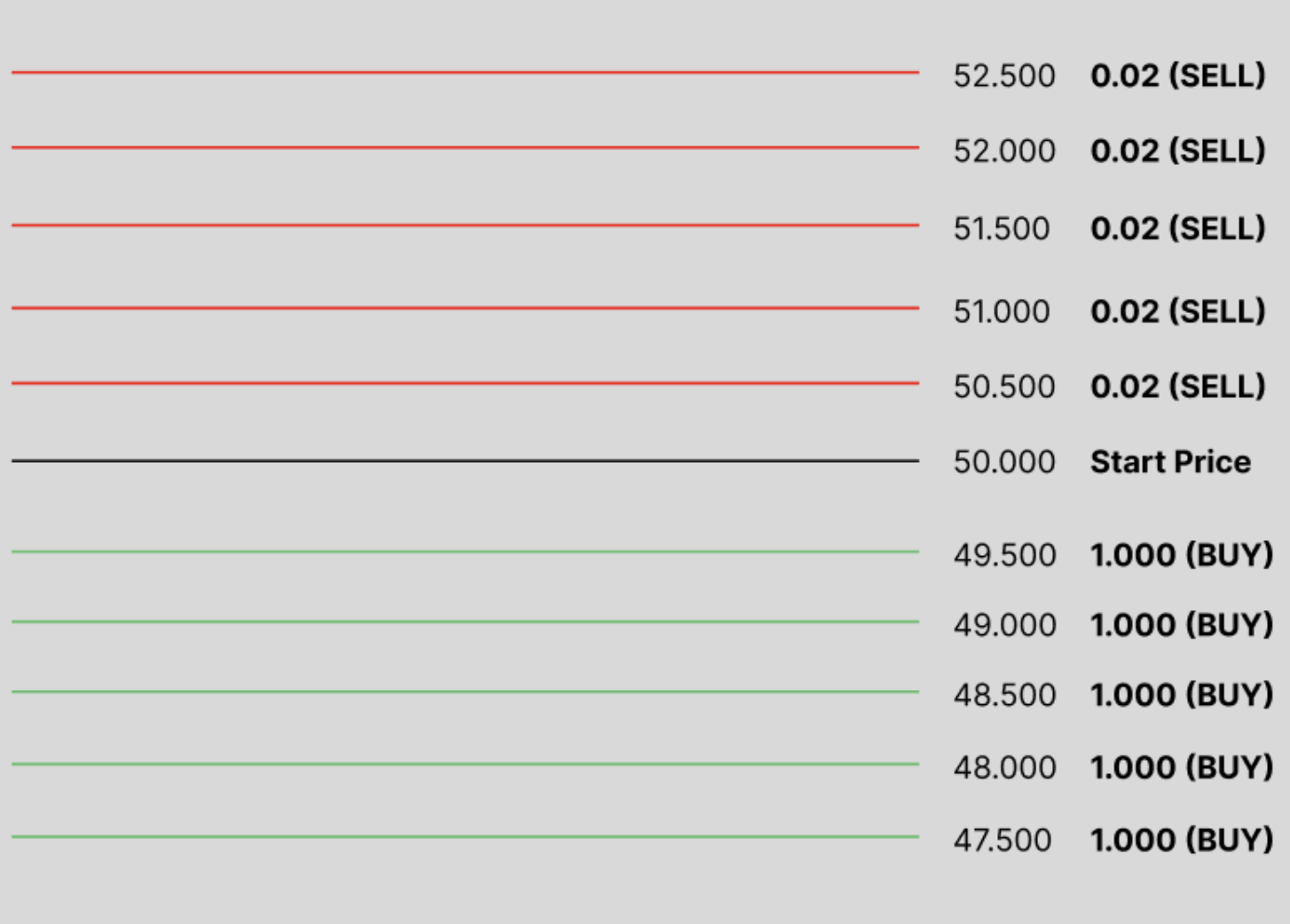Click the 51.500 price value
The height and width of the screenshot is (924, 1290).
click(x=1002, y=230)
